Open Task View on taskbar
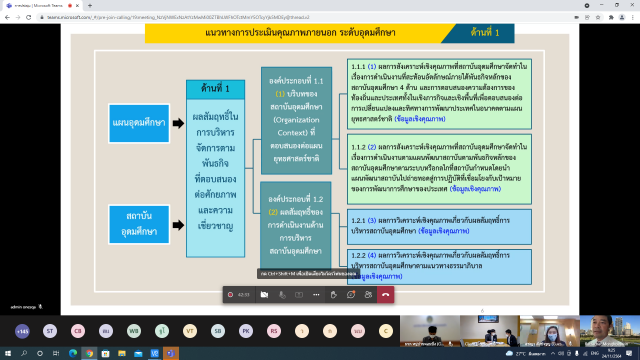This screenshot has width=640, height=360. point(56,353)
